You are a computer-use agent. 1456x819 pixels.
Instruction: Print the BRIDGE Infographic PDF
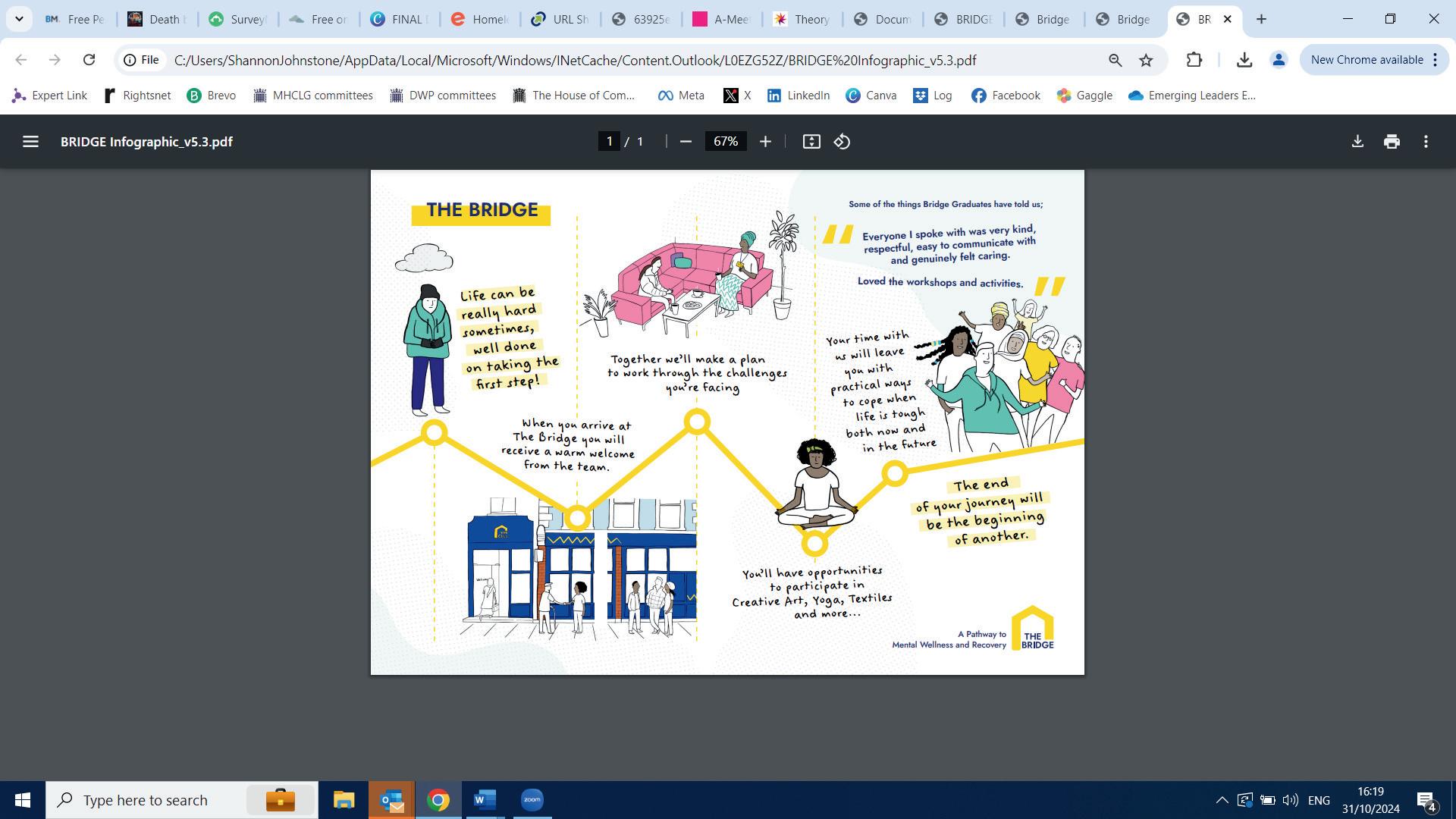click(1392, 142)
